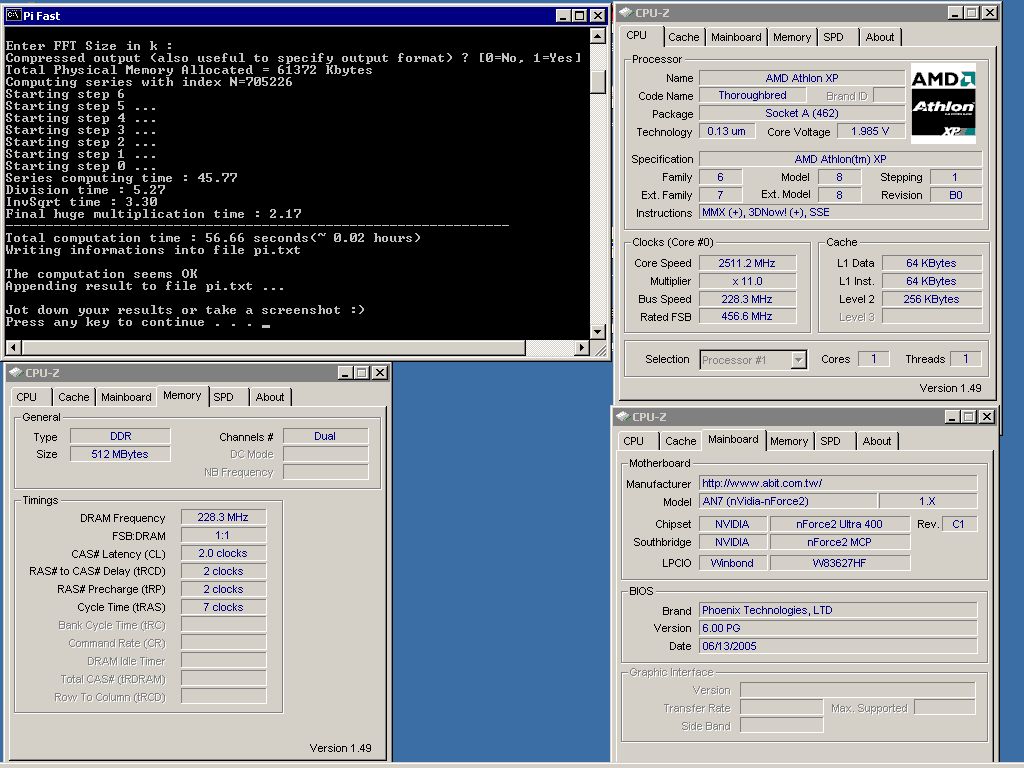
Task: Click the Threads count value field
Action: [966, 359]
